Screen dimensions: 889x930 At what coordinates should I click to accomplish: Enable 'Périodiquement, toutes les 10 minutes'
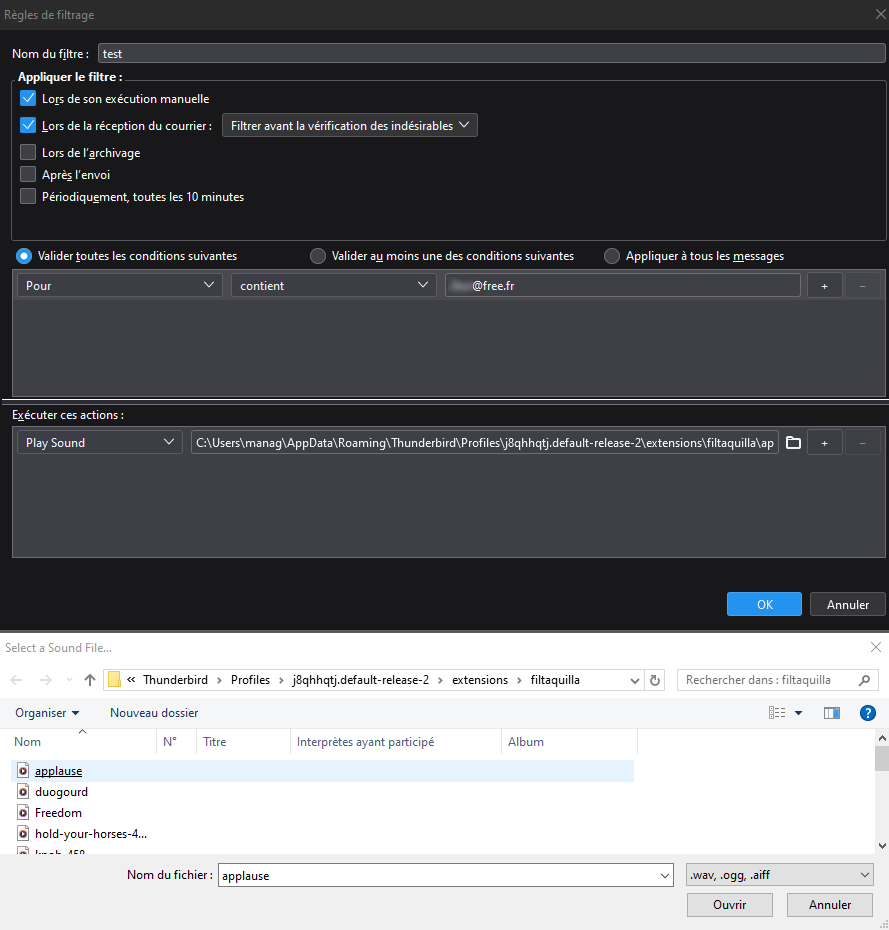pyautogui.click(x=28, y=196)
